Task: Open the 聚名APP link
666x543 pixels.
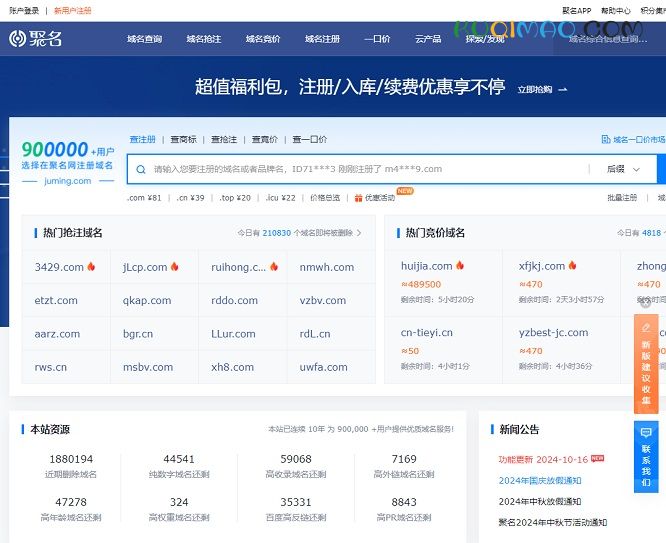Action: [576, 11]
